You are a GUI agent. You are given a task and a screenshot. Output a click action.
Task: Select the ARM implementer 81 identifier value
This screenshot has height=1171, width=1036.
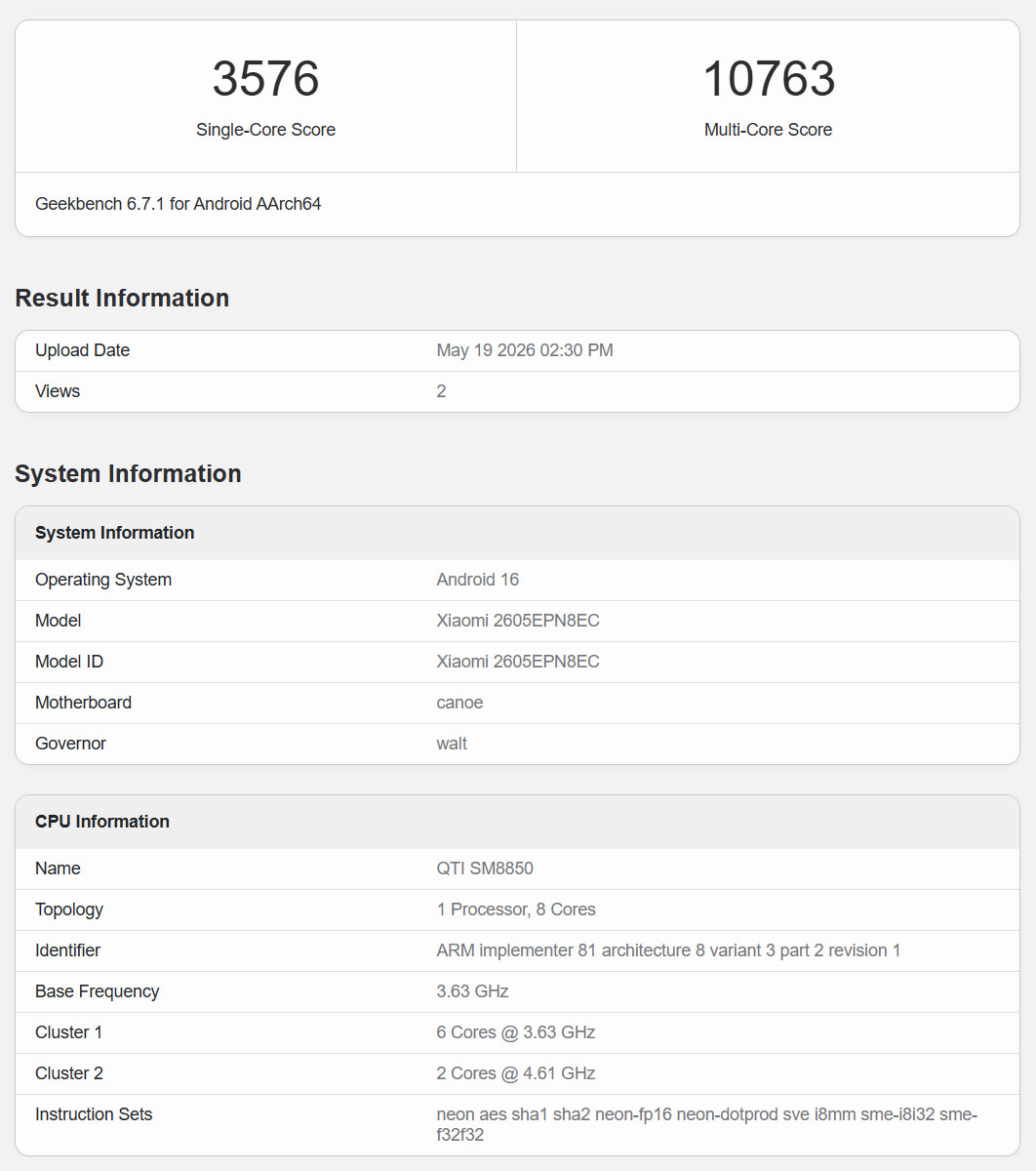pos(668,950)
